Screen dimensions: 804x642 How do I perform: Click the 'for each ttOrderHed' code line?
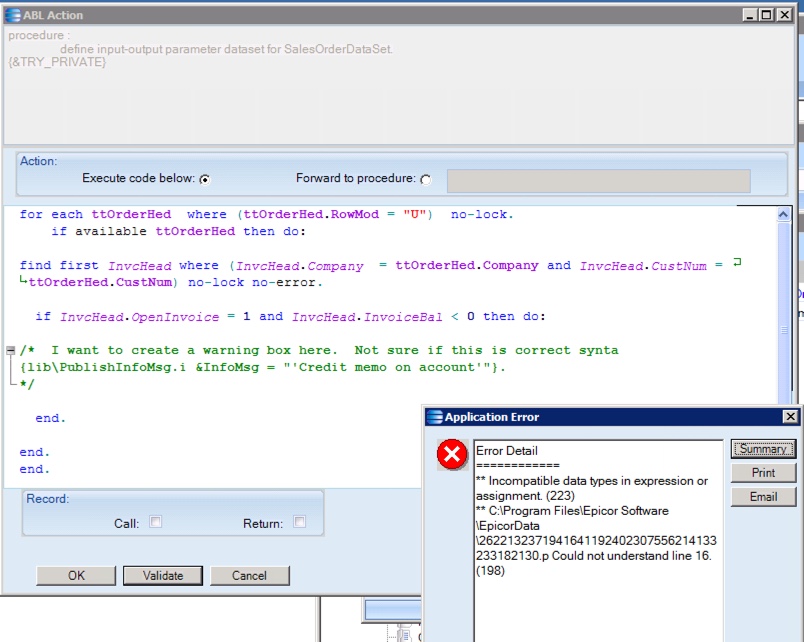pos(267,214)
